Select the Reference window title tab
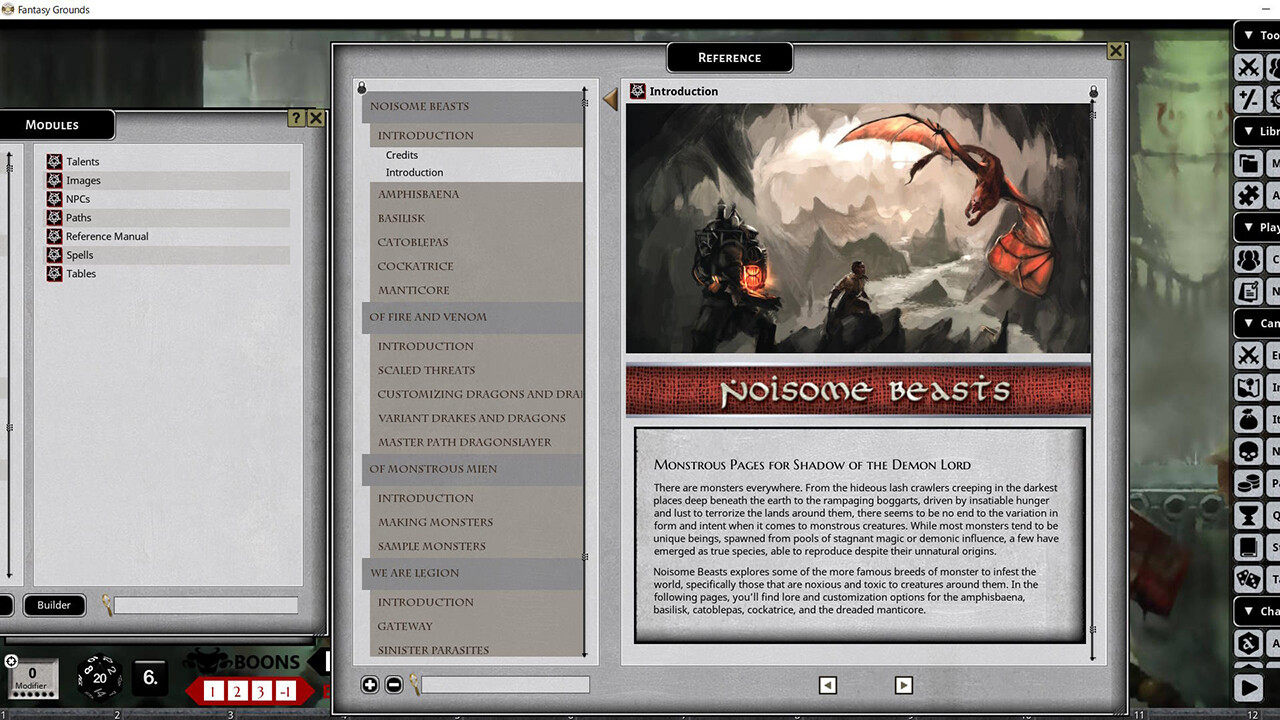 tap(729, 57)
